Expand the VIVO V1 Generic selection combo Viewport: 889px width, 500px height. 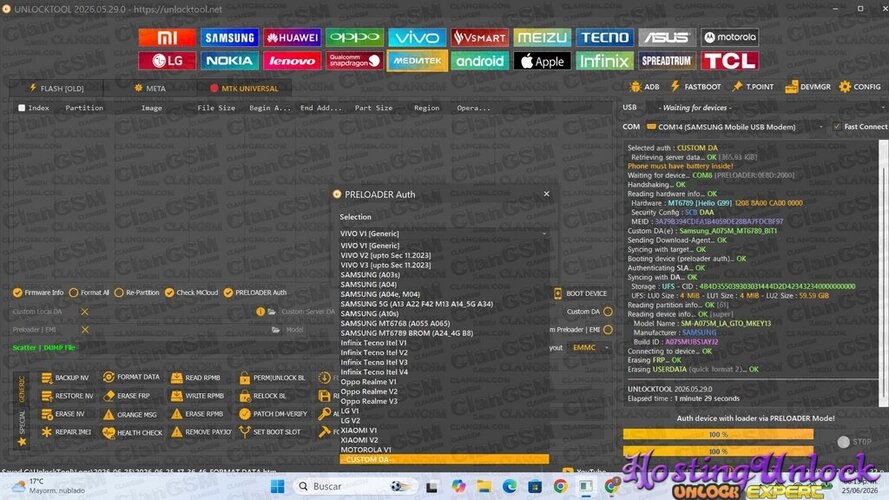pyautogui.click(x=444, y=234)
